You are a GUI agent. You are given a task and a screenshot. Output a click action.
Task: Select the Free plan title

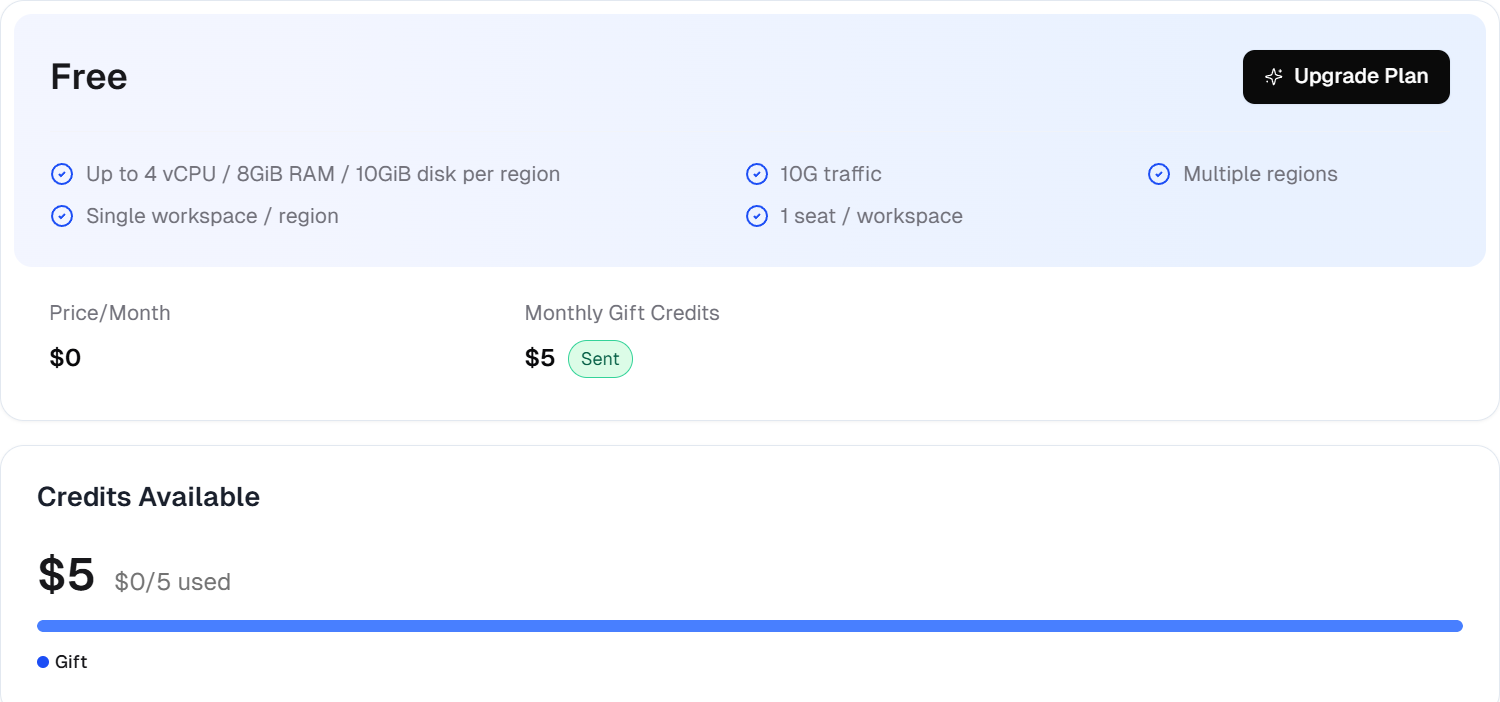89,77
